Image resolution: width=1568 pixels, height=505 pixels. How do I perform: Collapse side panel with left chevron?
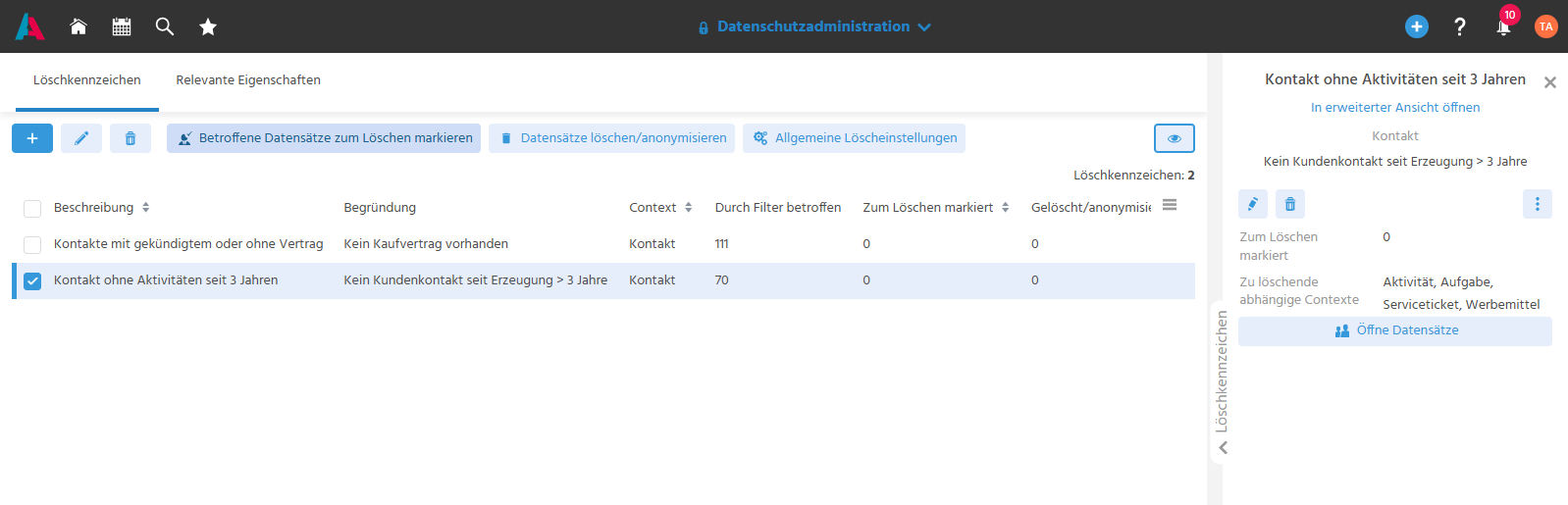pos(1223,447)
